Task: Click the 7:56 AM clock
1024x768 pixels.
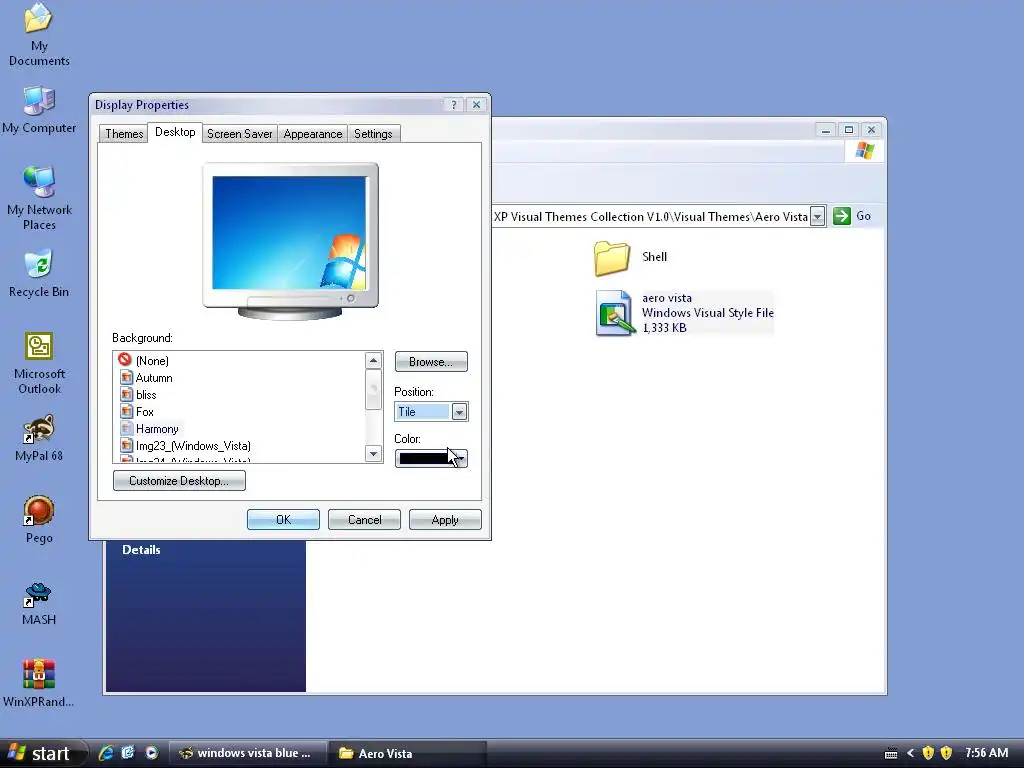Action: [987, 753]
